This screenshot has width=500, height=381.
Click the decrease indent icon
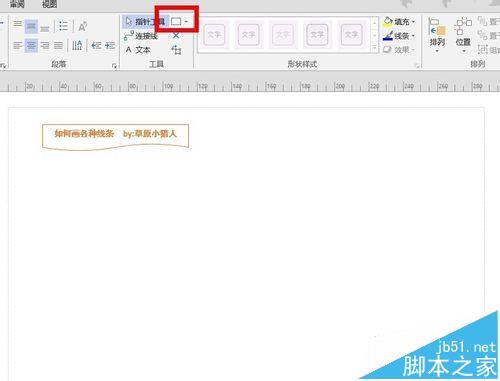[96, 45]
